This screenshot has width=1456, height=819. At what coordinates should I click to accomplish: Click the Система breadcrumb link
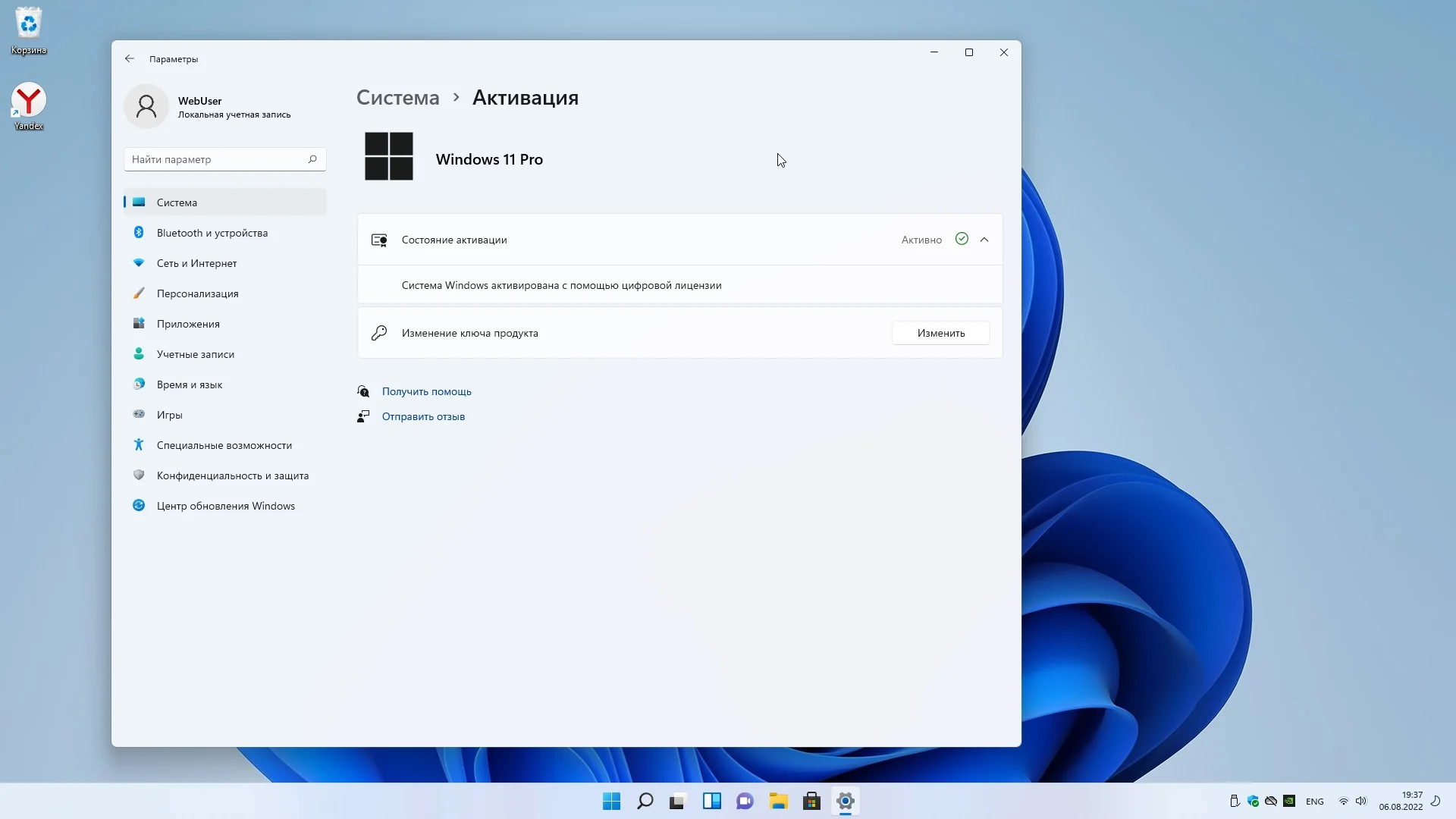(397, 98)
